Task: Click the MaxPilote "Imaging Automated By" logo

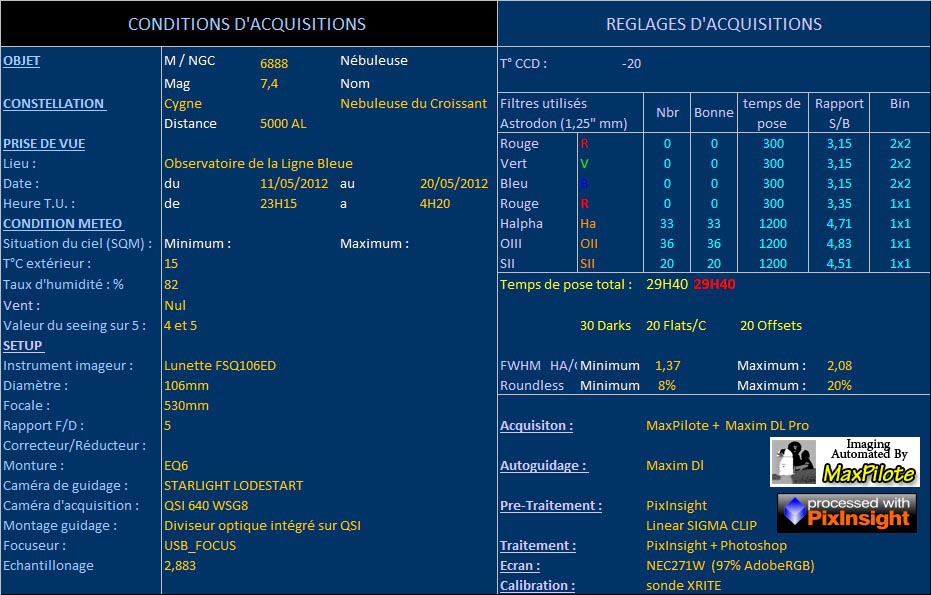Action: (844, 462)
